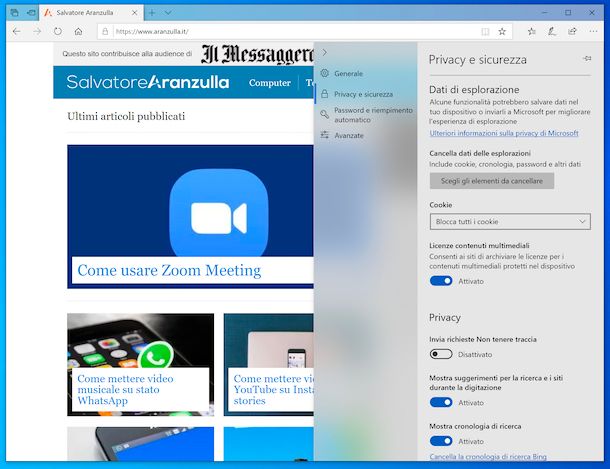Add notes with pen icon
This screenshot has width=610, height=469.
coord(552,32)
